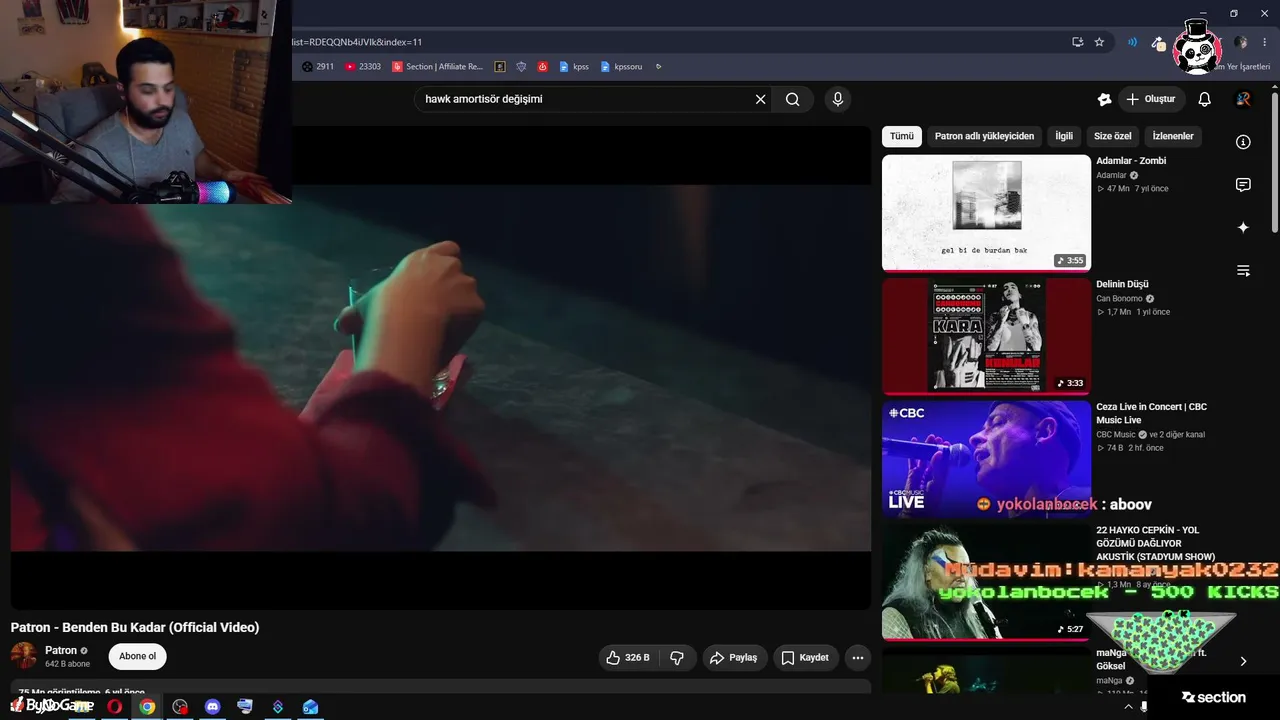Open the kpssoru bookmark
The height and width of the screenshot is (720, 1280).
tap(621, 67)
